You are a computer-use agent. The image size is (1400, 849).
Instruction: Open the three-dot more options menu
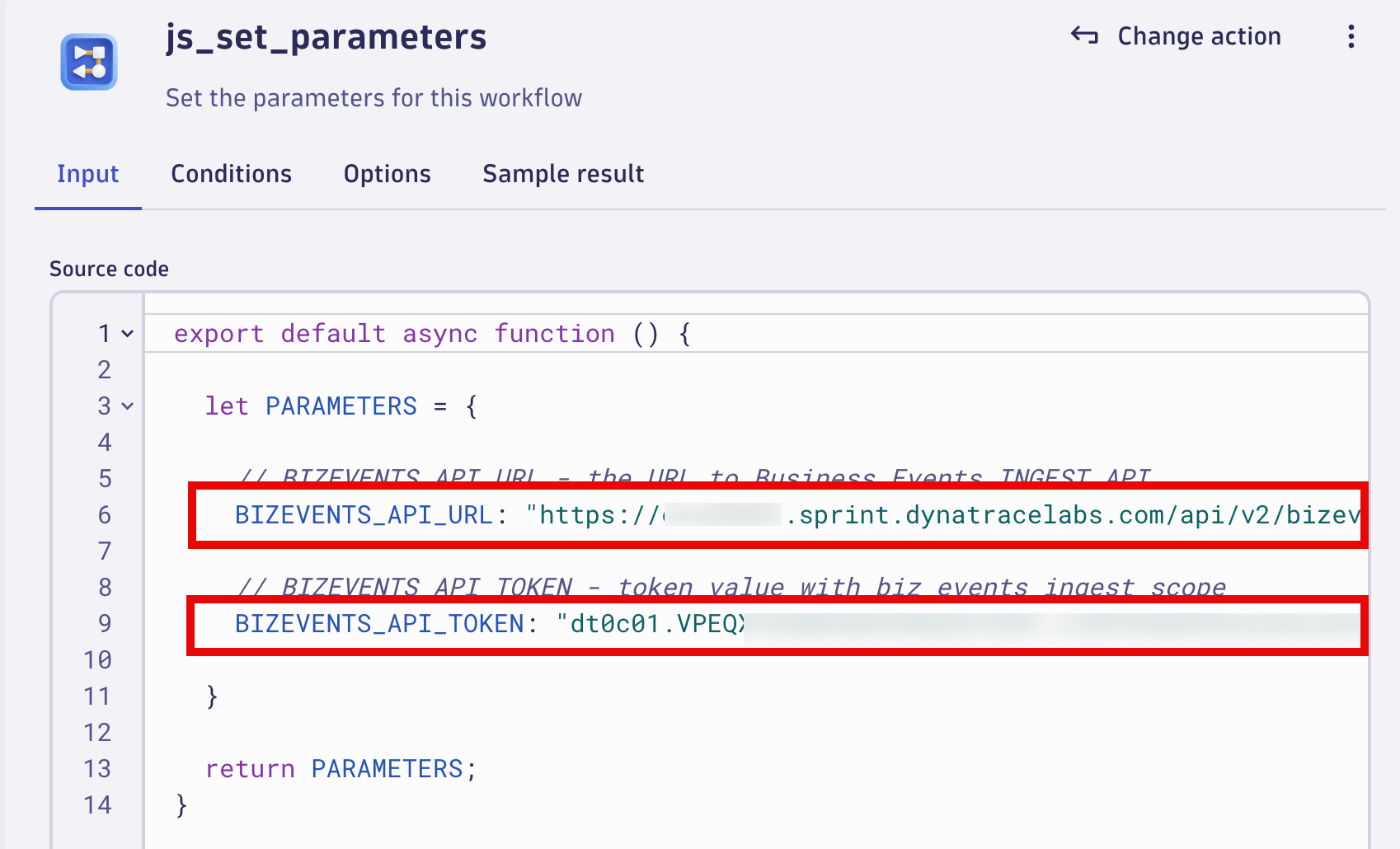pyautogui.click(x=1351, y=36)
